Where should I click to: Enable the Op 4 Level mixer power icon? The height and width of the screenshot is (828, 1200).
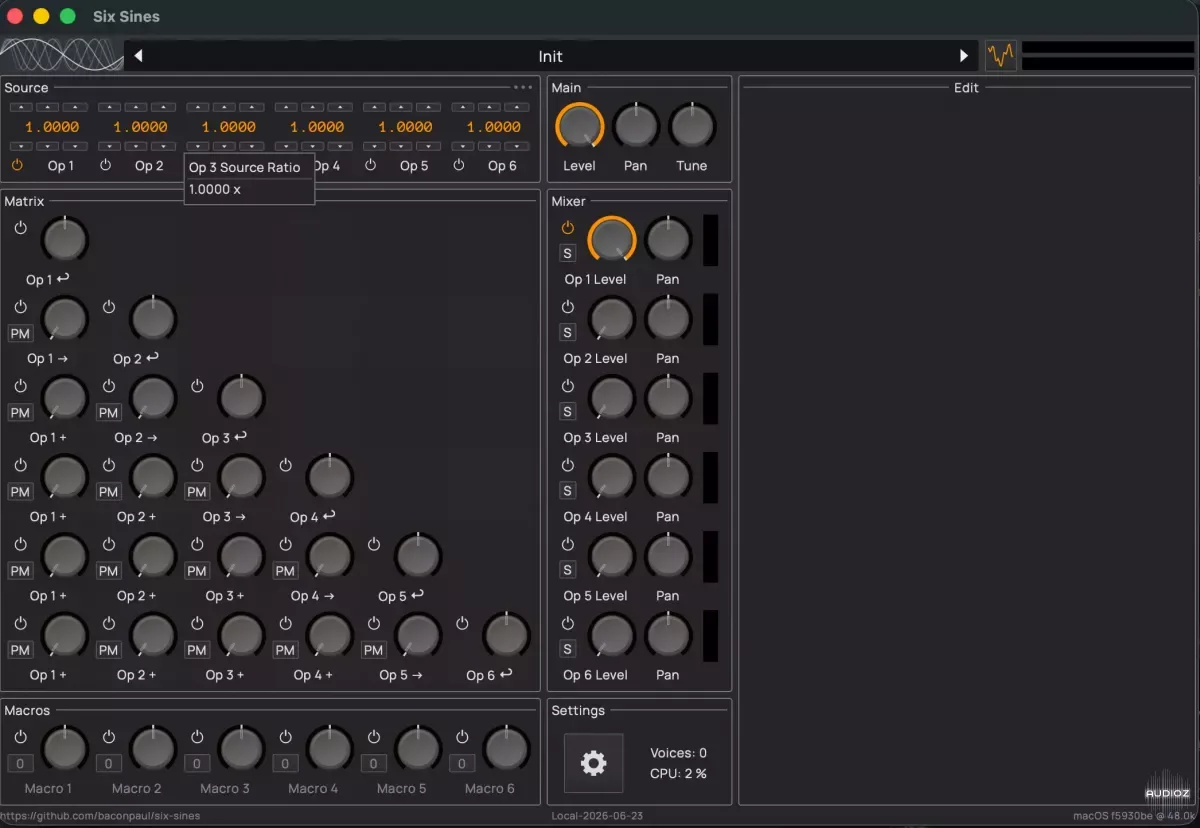(x=568, y=465)
